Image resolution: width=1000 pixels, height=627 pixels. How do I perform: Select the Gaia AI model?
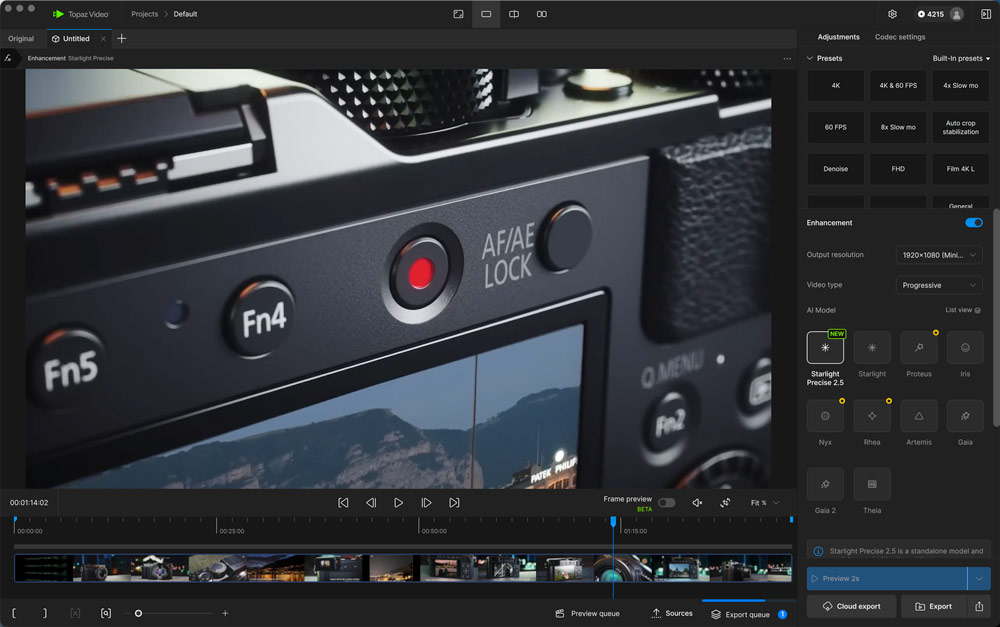(x=965, y=416)
